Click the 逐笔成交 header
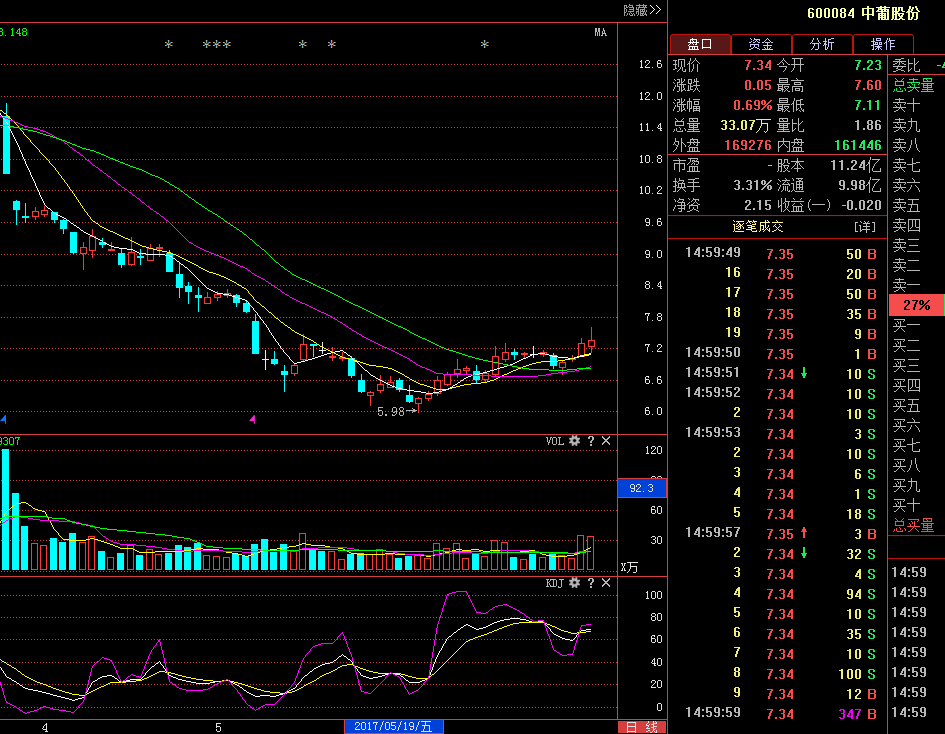945x734 pixels. (758, 227)
